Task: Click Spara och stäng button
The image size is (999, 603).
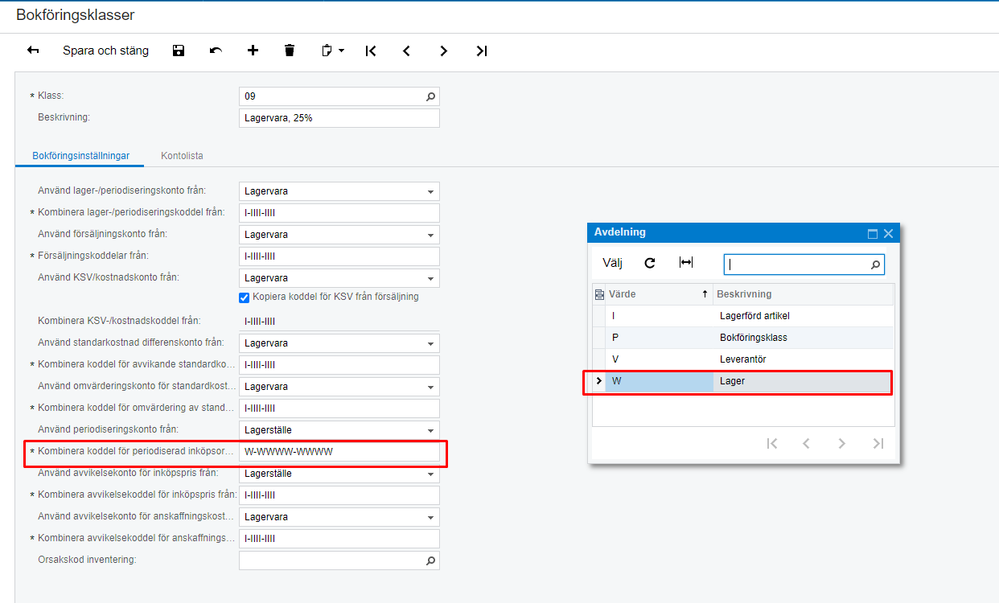Action: click(x=105, y=51)
